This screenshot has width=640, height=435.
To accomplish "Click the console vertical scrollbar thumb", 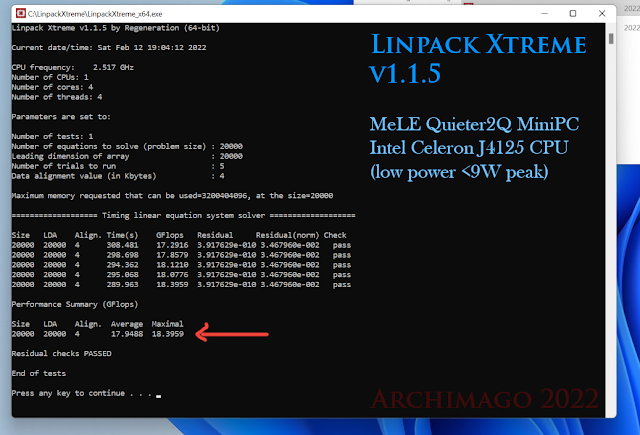I will click(x=611, y=39).
